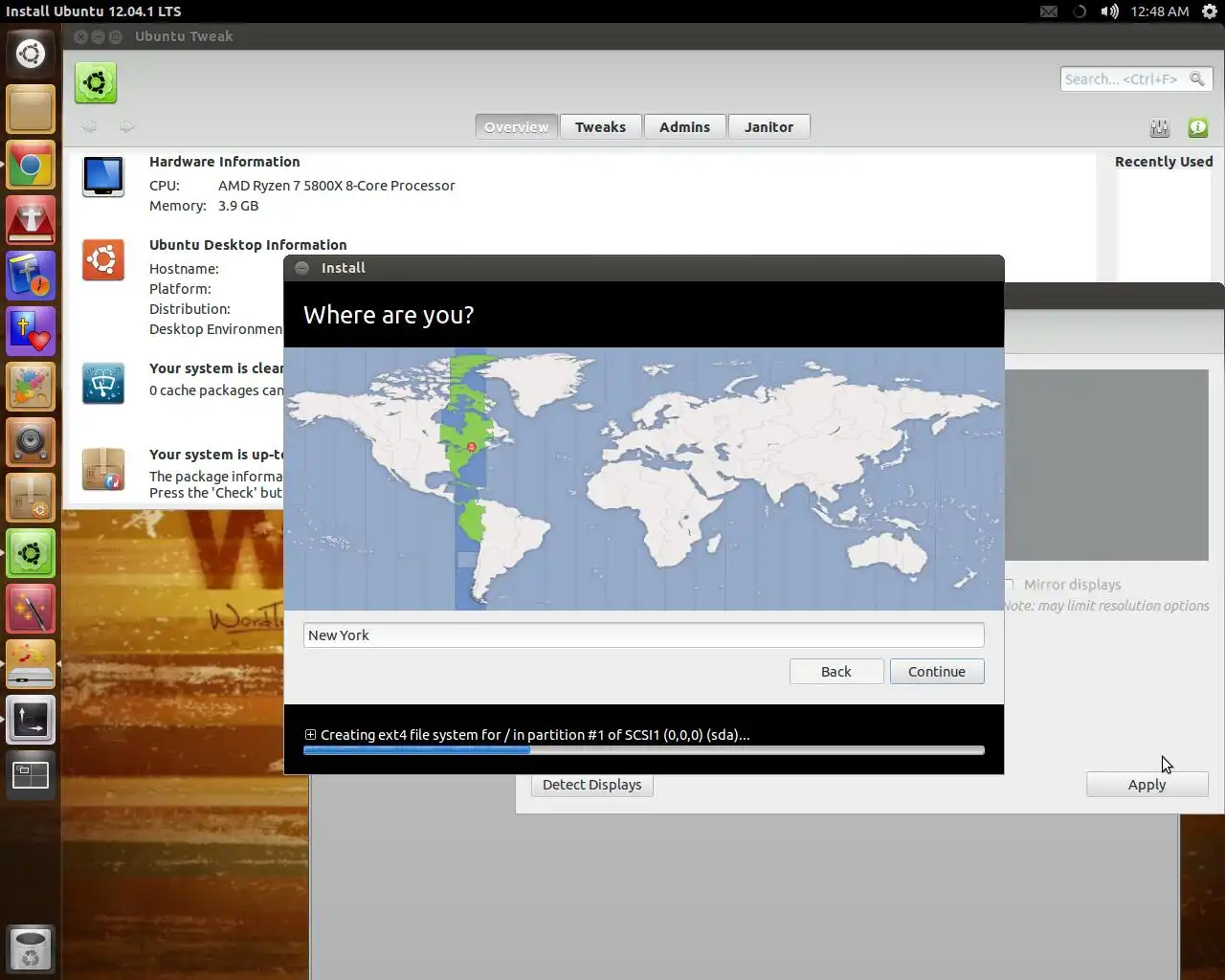Open the red Bible study app icon
The image size is (1225, 980).
tap(31, 220)
